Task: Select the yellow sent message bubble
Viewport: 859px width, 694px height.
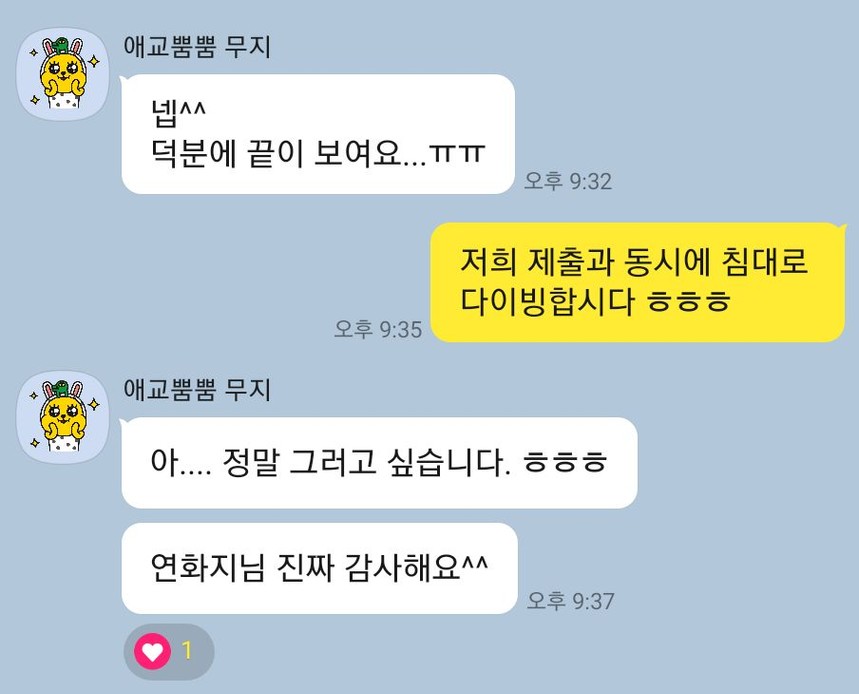Action: [x=638, y=282]
